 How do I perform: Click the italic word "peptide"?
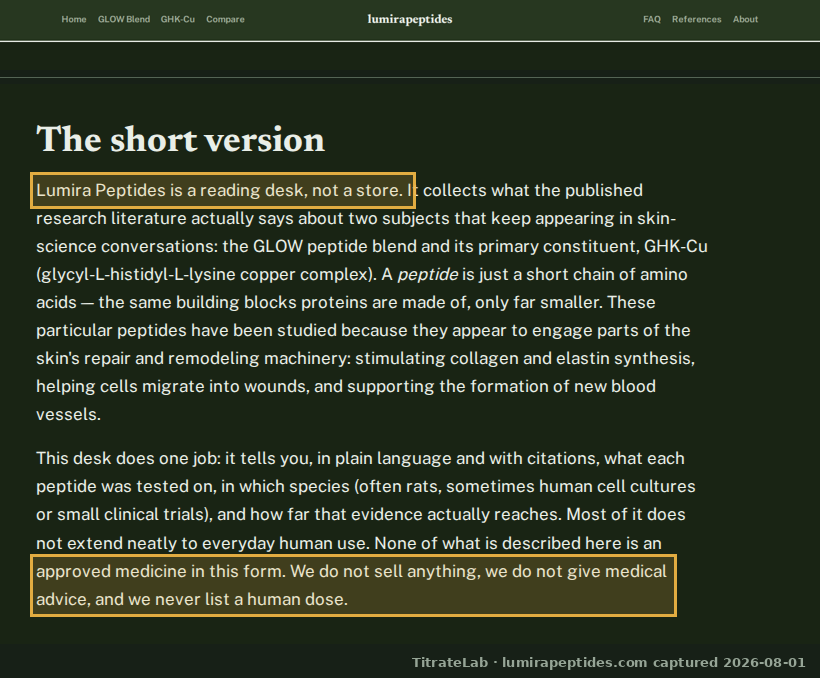(428, 275)
